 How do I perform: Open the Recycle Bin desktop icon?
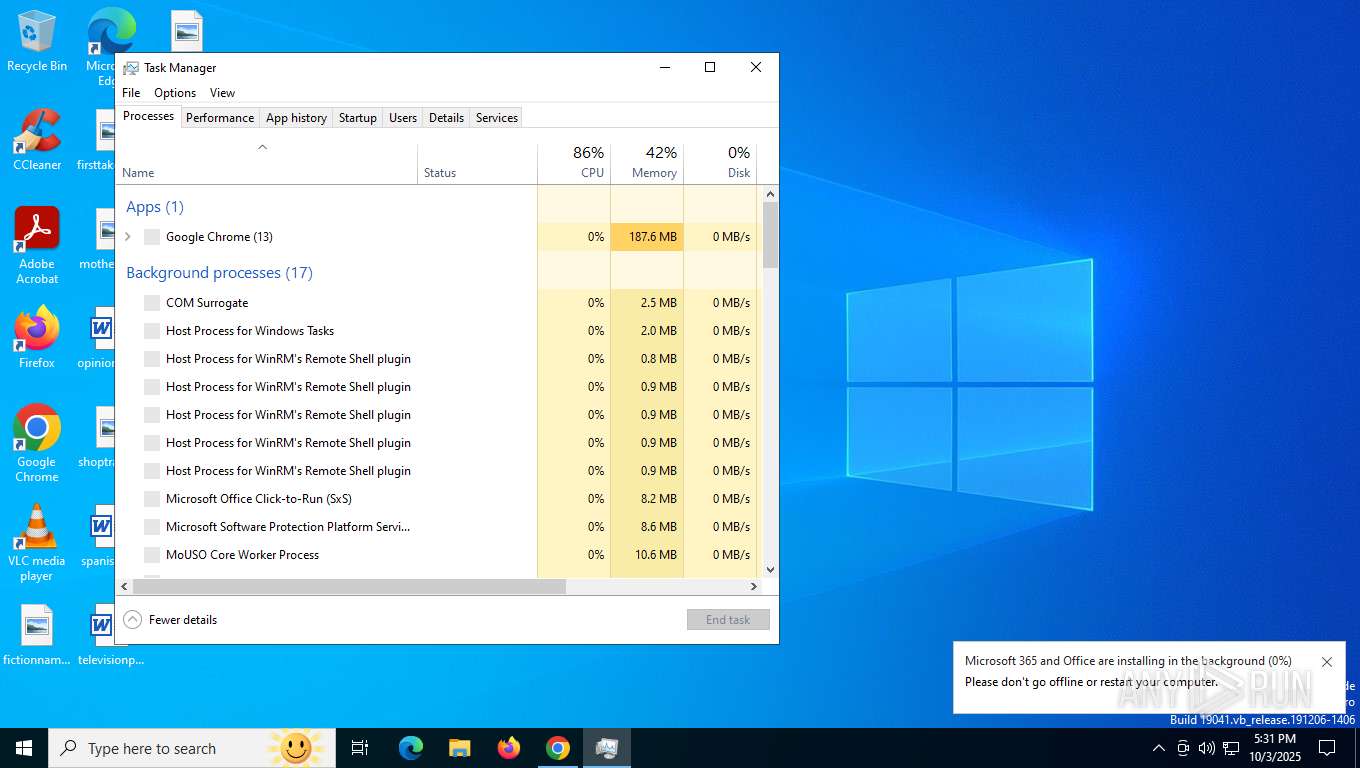tap(37, 41)
